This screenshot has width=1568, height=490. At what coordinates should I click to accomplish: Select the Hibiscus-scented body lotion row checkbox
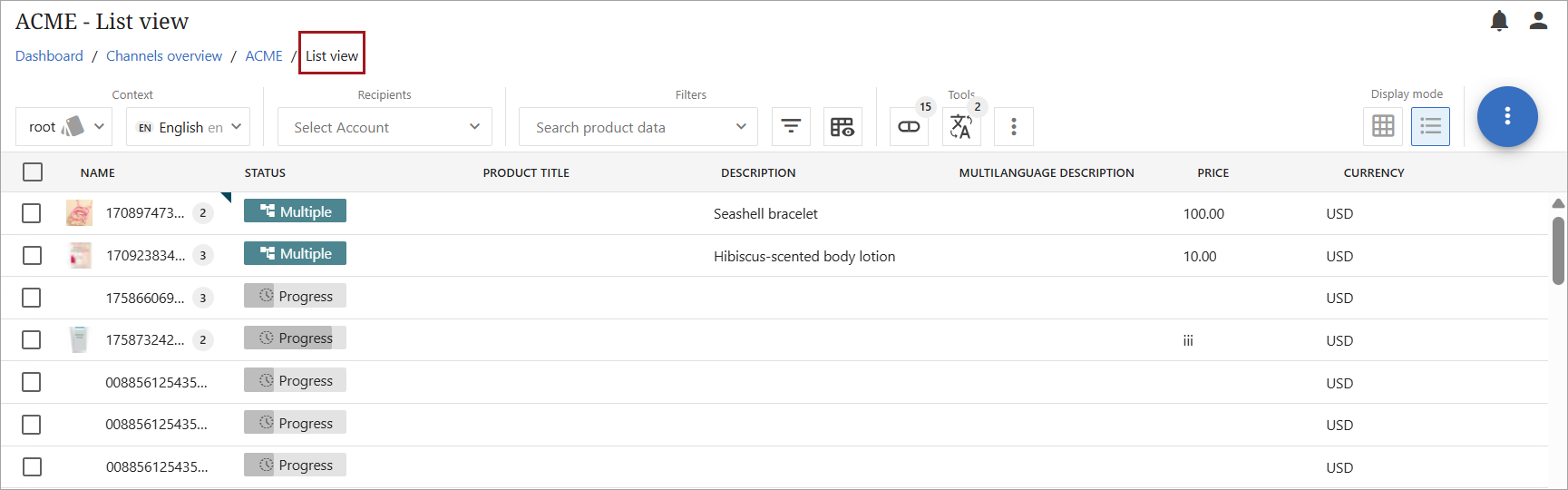(32, 256)
